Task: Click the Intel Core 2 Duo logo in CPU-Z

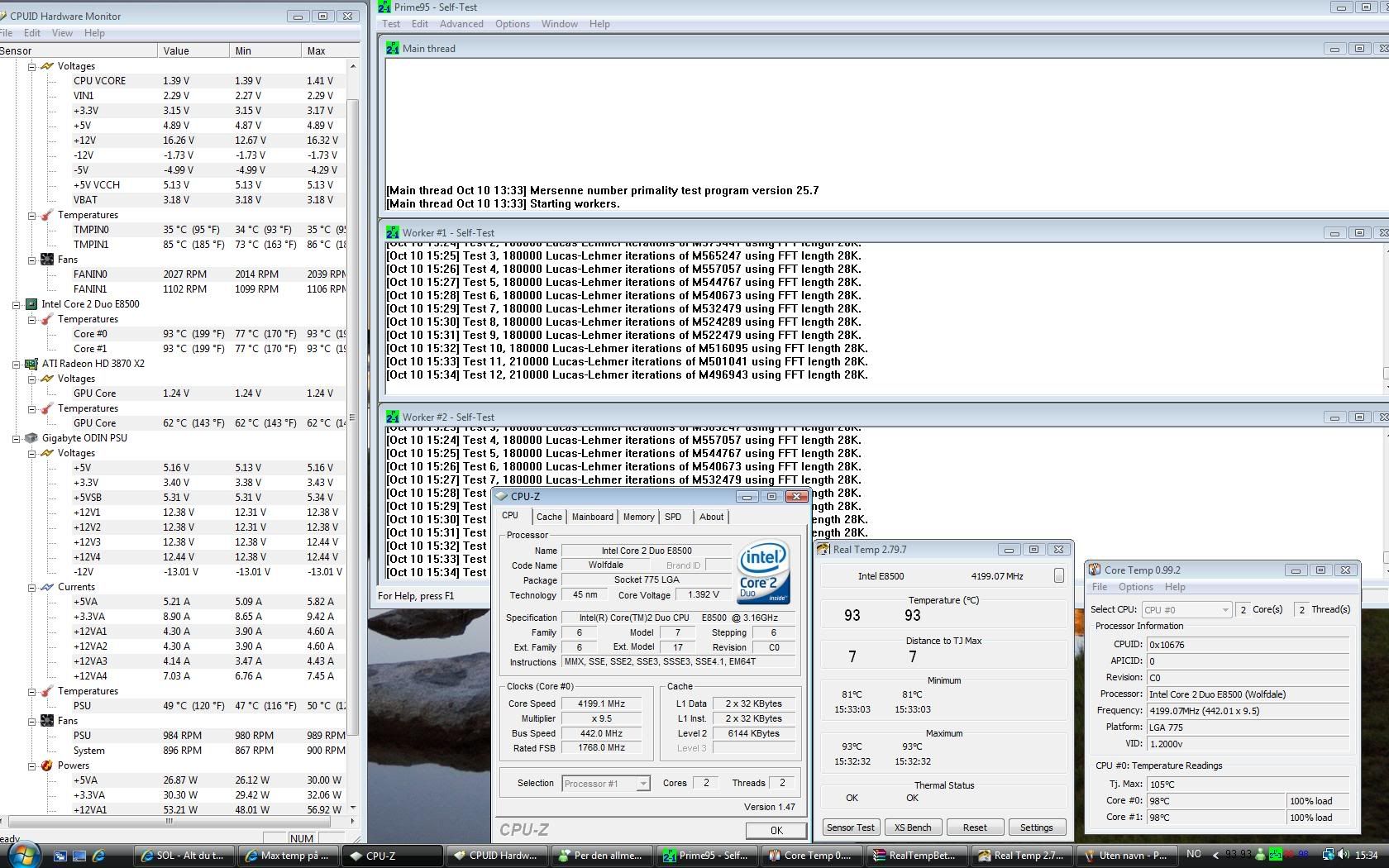Action: point(763,571)
